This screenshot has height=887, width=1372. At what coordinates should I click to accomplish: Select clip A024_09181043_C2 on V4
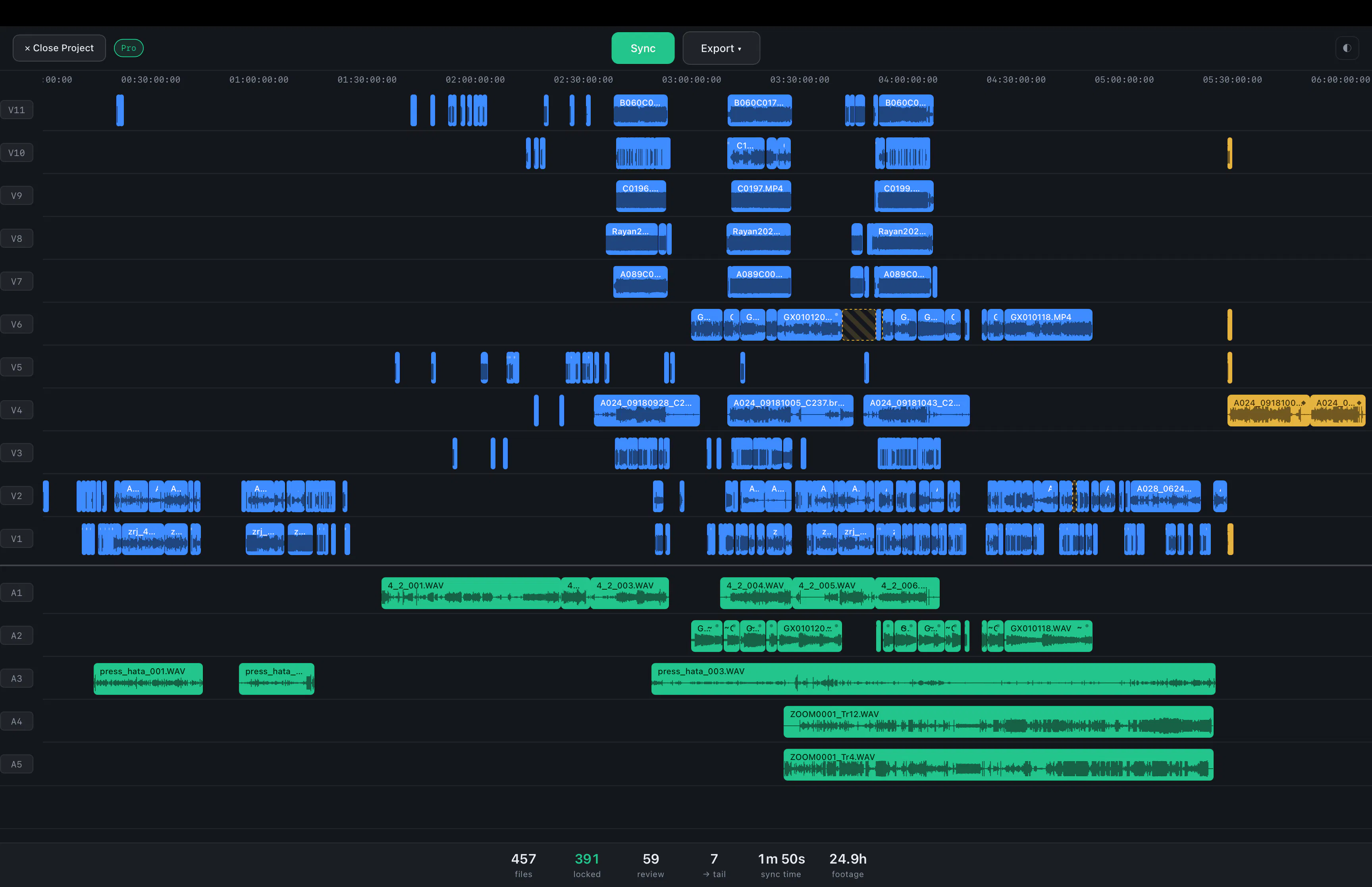coord(916,410)
